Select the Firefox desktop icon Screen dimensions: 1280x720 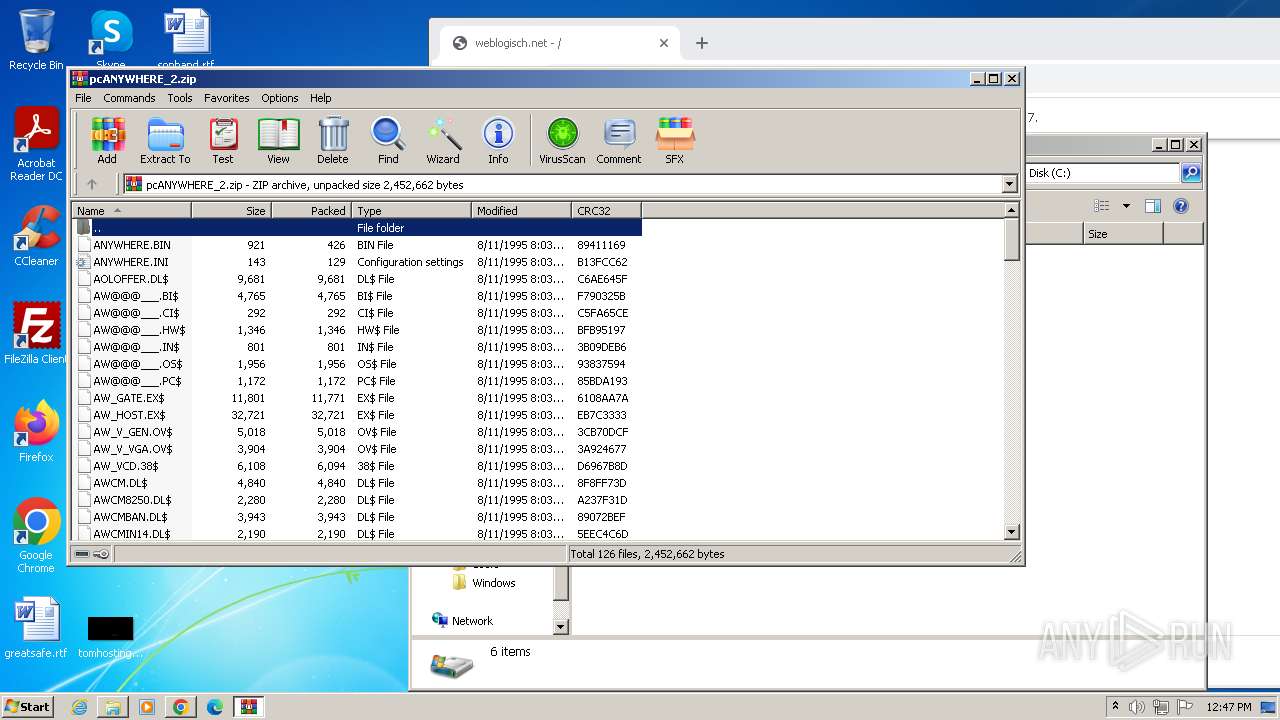point(36,431)
